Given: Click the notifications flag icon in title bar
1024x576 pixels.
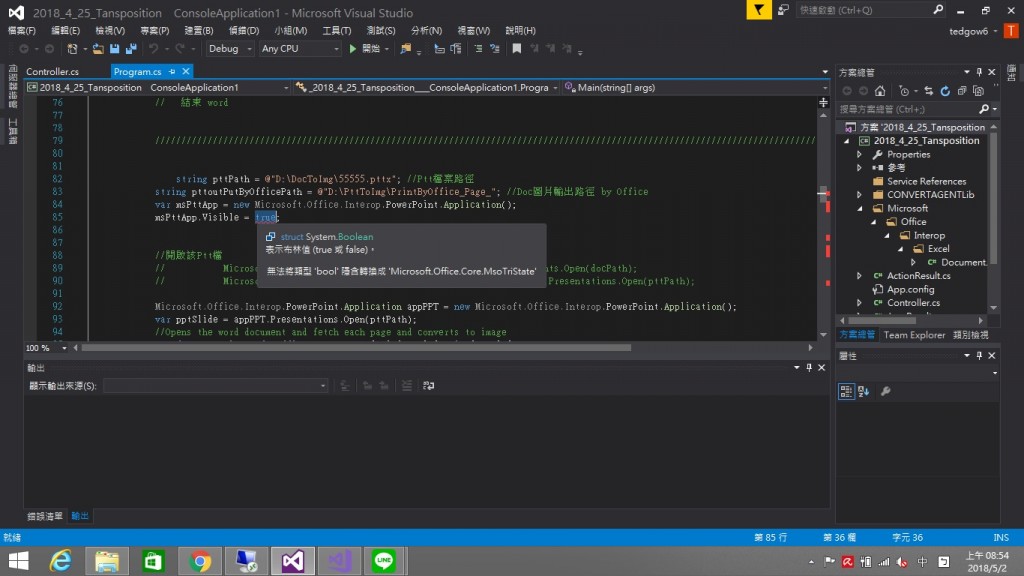Looking at the screenshot, I should pyautogui.click(x=759, y=10).
